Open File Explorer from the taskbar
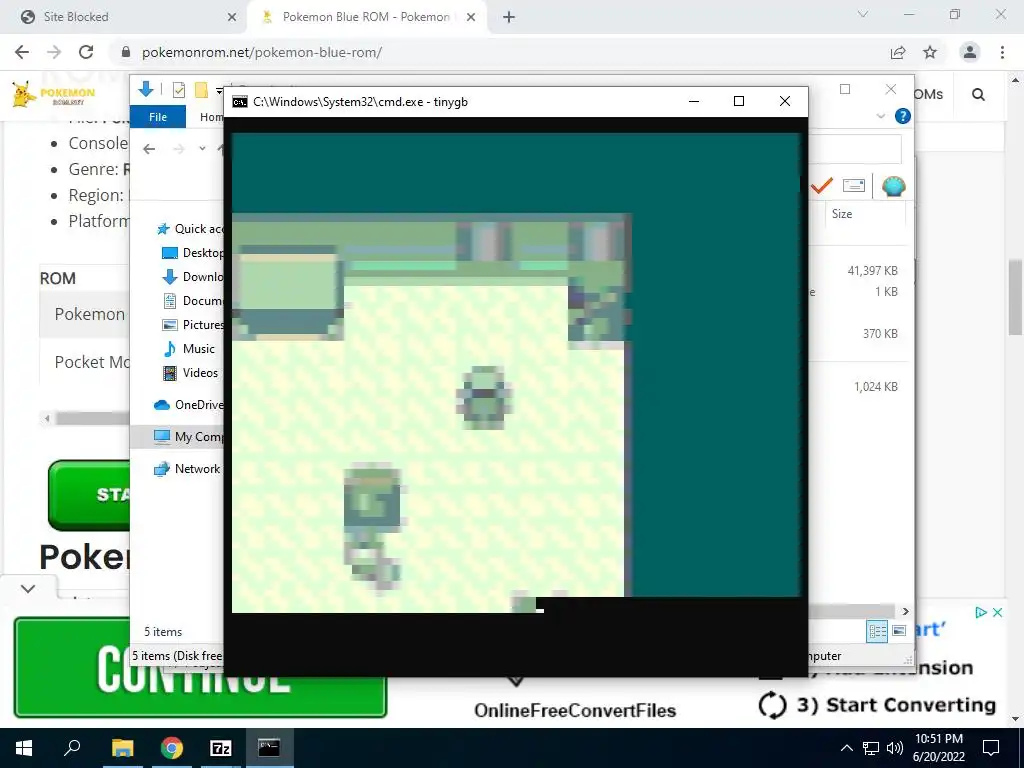The width and height of the screenshot is (1024, 768). [122, 748]
